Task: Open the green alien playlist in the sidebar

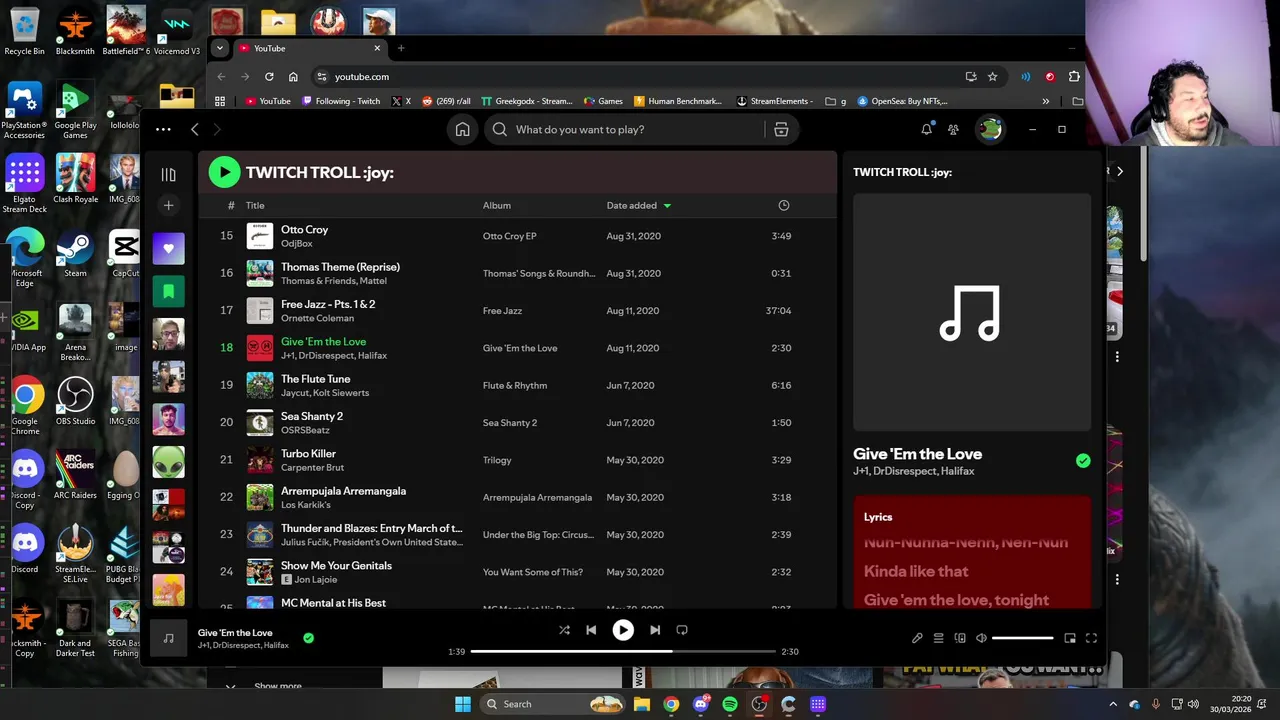Action: [168, 462]
